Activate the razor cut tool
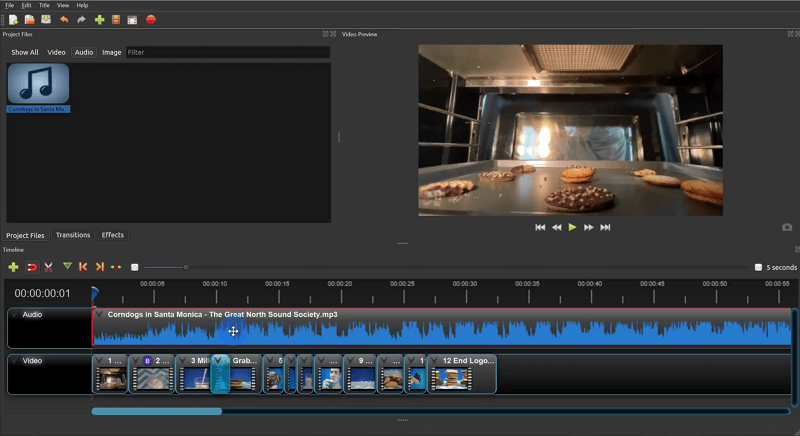Viewport: 800px width, 436px height. click(x=48, y=267)
